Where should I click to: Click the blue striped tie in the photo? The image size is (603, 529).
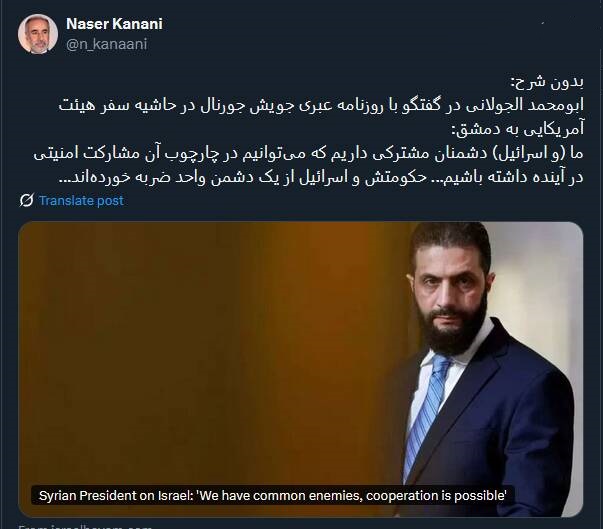[x=426, y=411]
